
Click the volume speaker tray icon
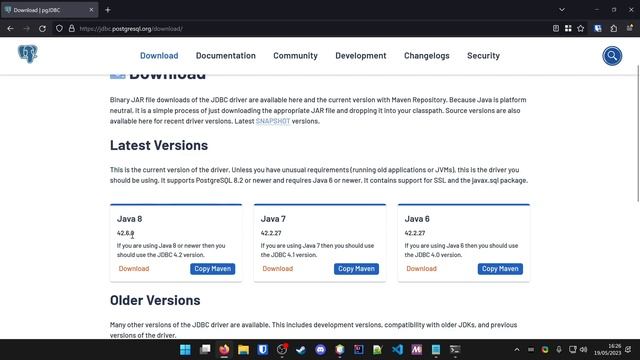tap(584, 350)
